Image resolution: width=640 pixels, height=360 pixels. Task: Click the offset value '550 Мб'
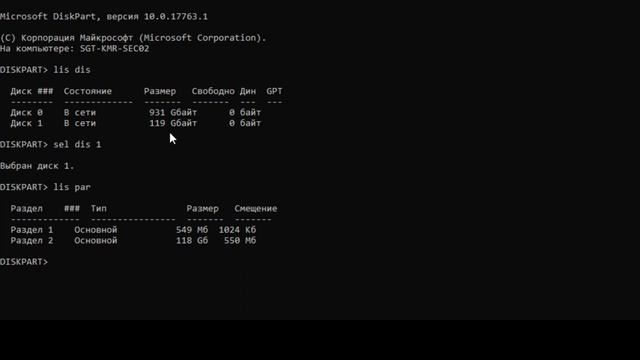[x=240, y=241]
